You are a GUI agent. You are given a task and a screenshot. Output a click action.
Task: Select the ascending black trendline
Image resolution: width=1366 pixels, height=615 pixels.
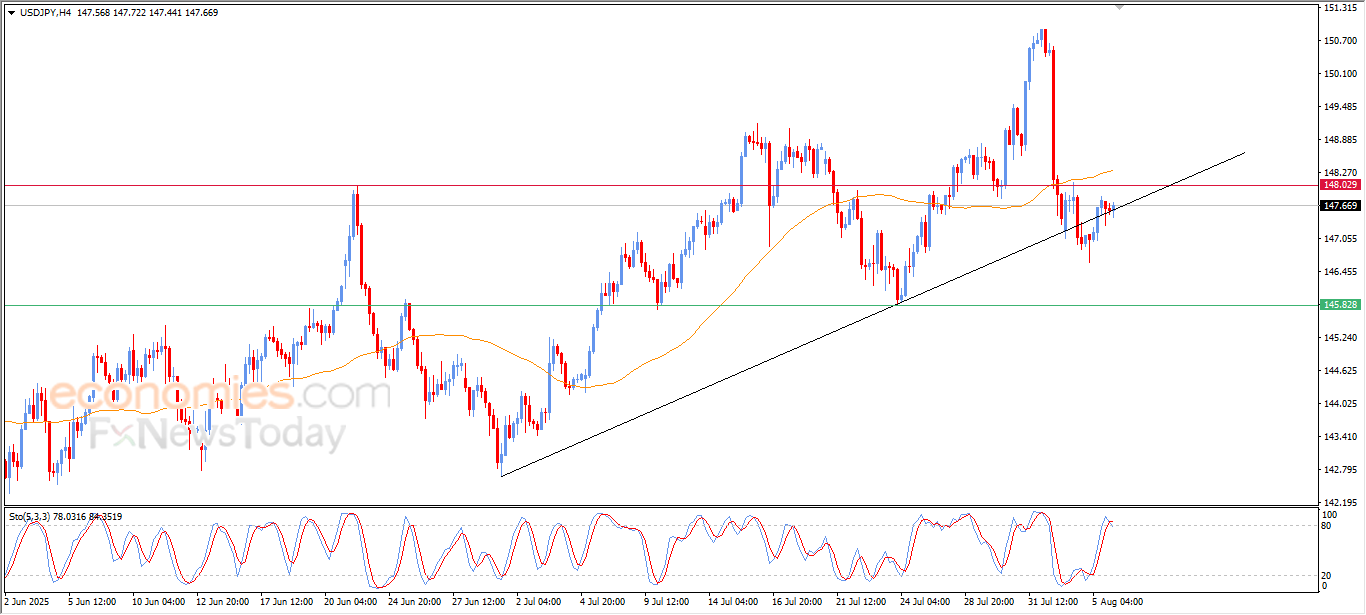pyautogui.click(x=872, y=314)
